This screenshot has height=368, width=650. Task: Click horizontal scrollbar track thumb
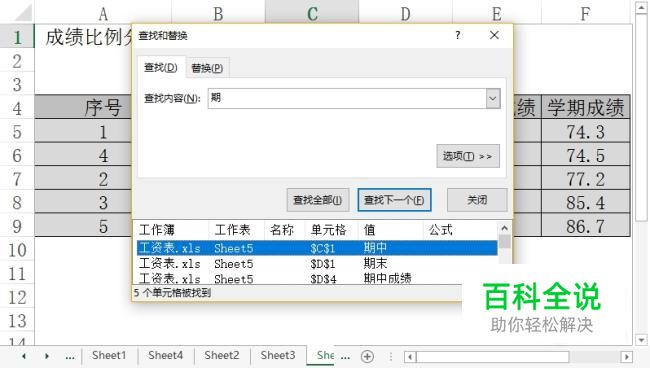[492, 357]
